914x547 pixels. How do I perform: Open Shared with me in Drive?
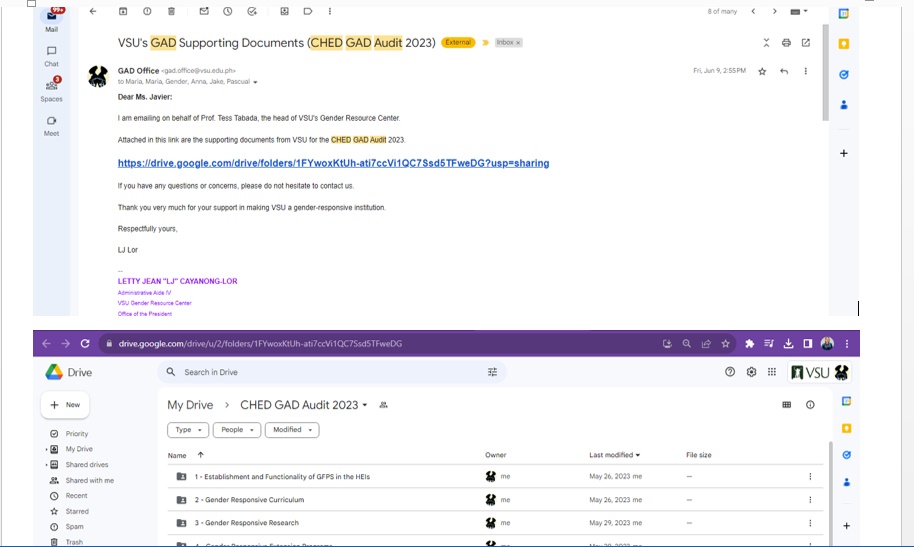[89, 480]
